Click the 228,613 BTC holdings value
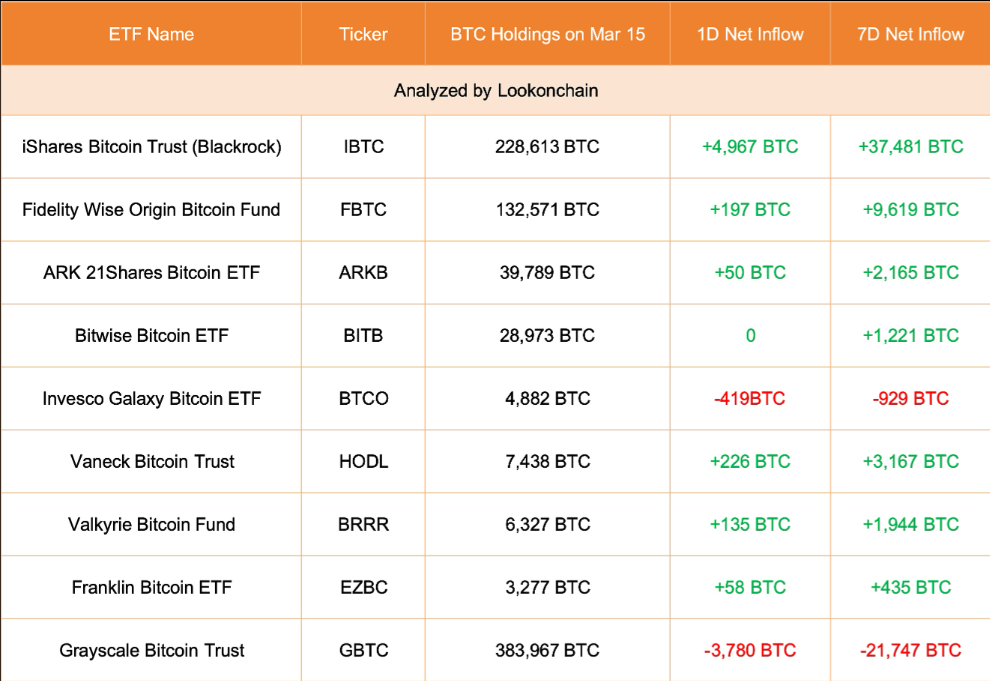990x681 pixels. [x=547, y=147]
